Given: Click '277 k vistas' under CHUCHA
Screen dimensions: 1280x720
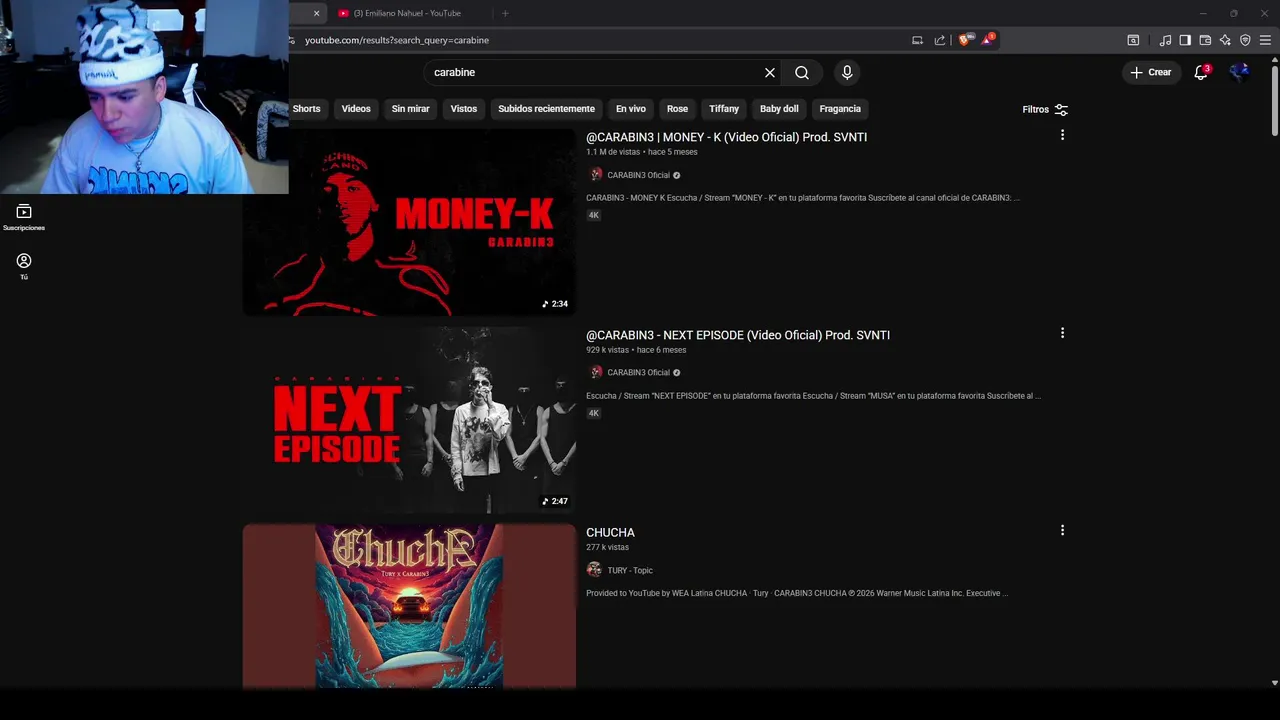Looking at the screenshot, I should (608, 547).
